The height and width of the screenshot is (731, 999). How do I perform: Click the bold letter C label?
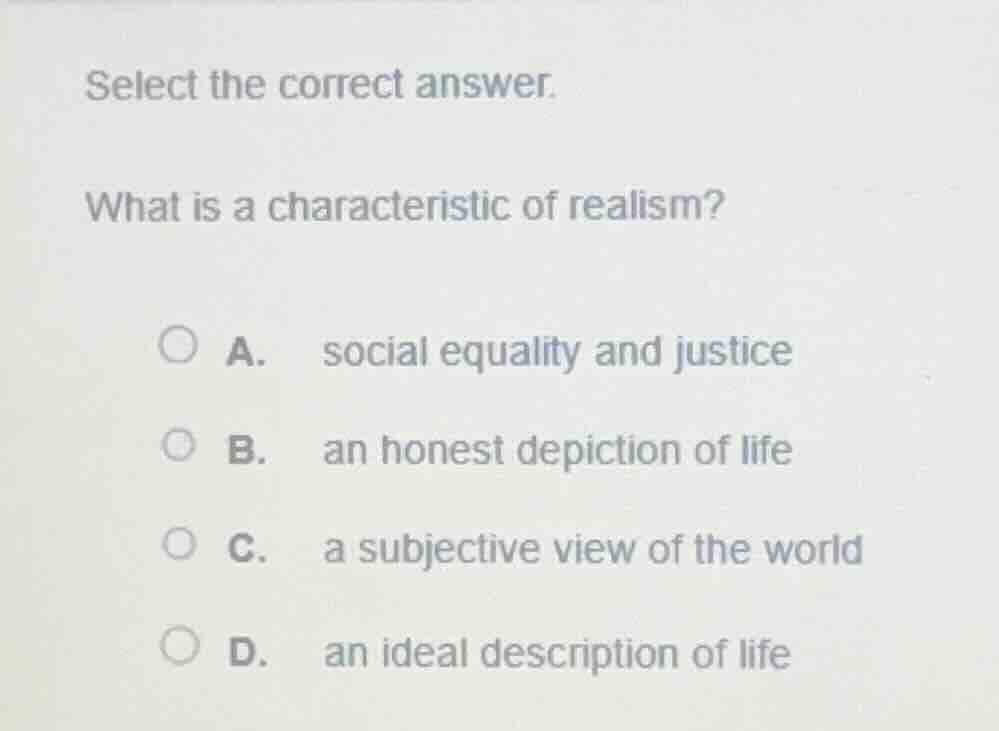tap(247, 548)
